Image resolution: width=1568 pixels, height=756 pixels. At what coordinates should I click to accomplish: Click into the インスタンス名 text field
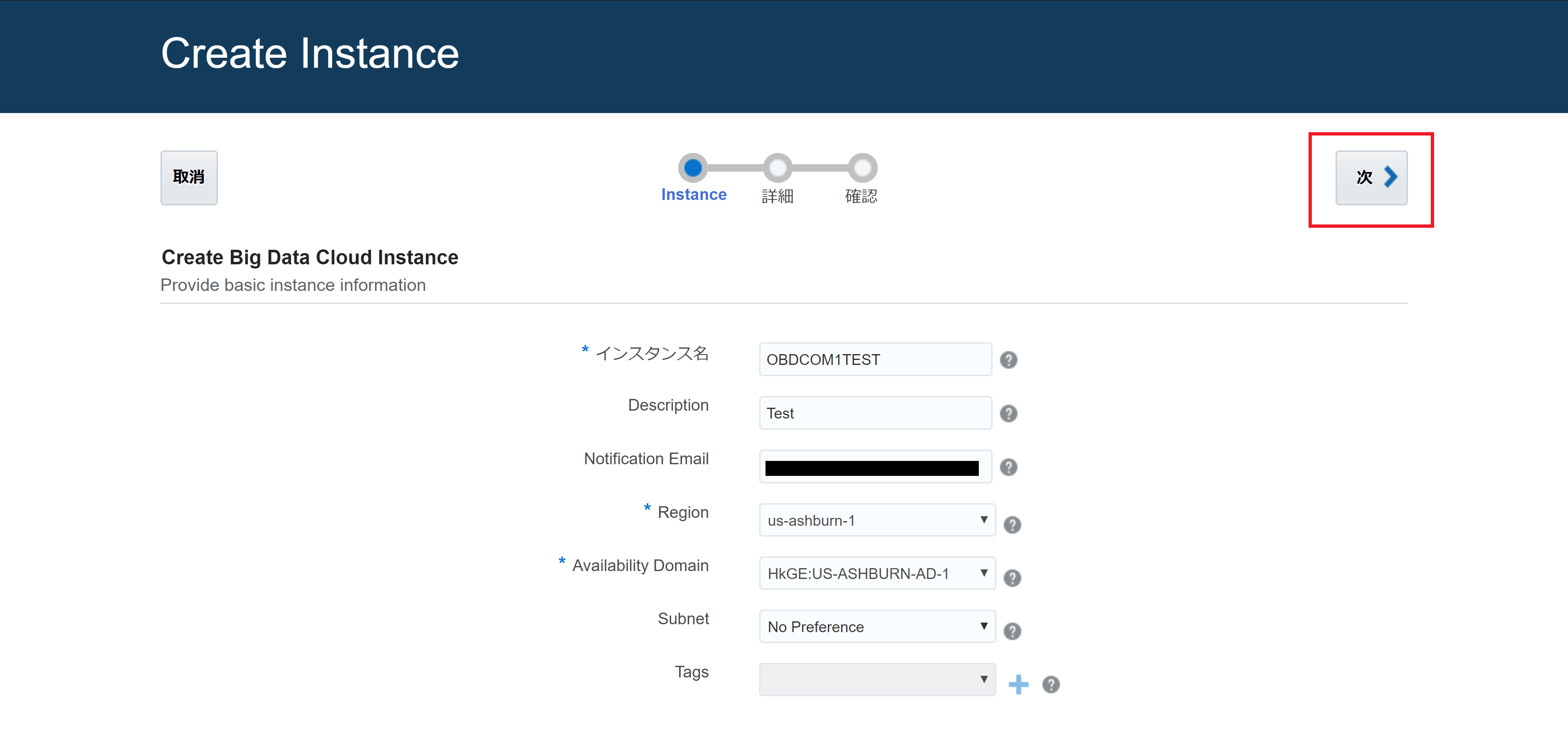coord(875,360)
